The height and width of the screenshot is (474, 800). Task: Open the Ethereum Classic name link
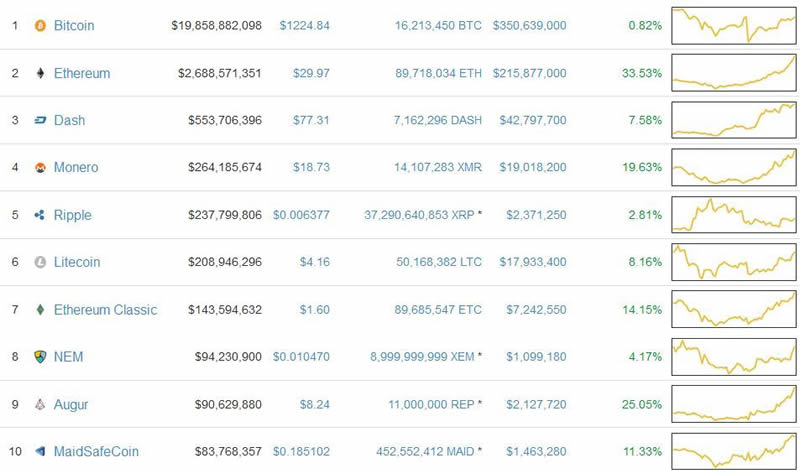(105, 309)
